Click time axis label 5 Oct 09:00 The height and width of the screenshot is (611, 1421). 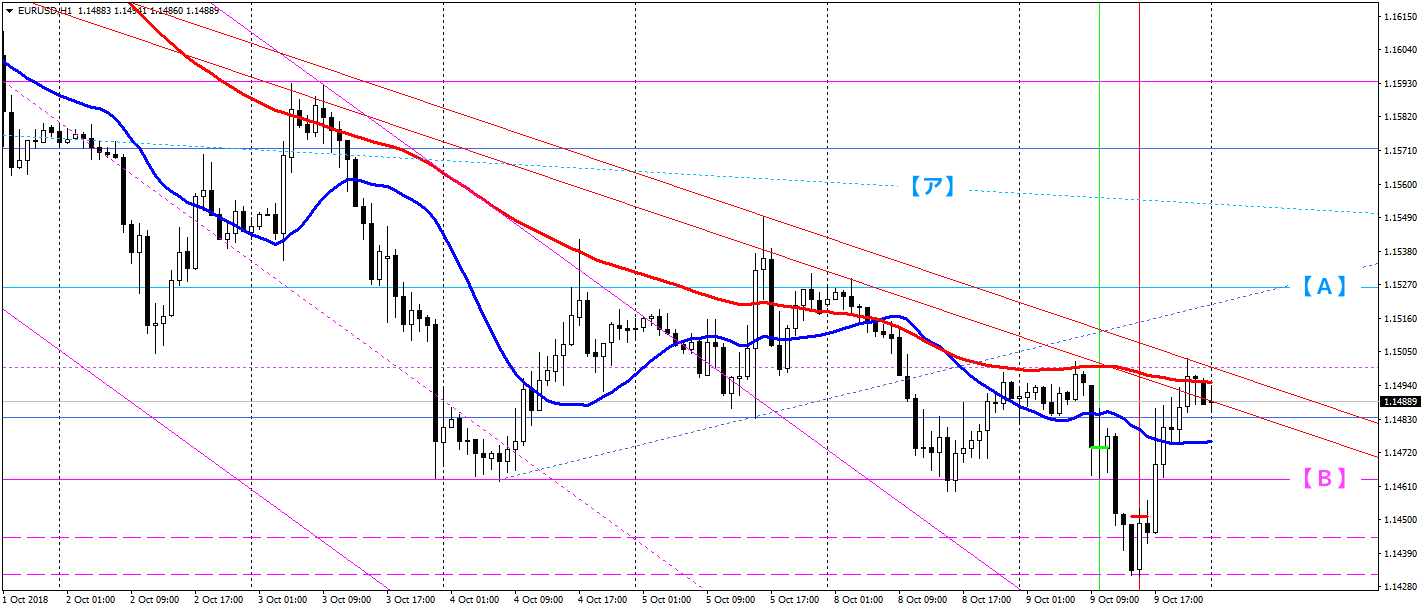point(731,601)
